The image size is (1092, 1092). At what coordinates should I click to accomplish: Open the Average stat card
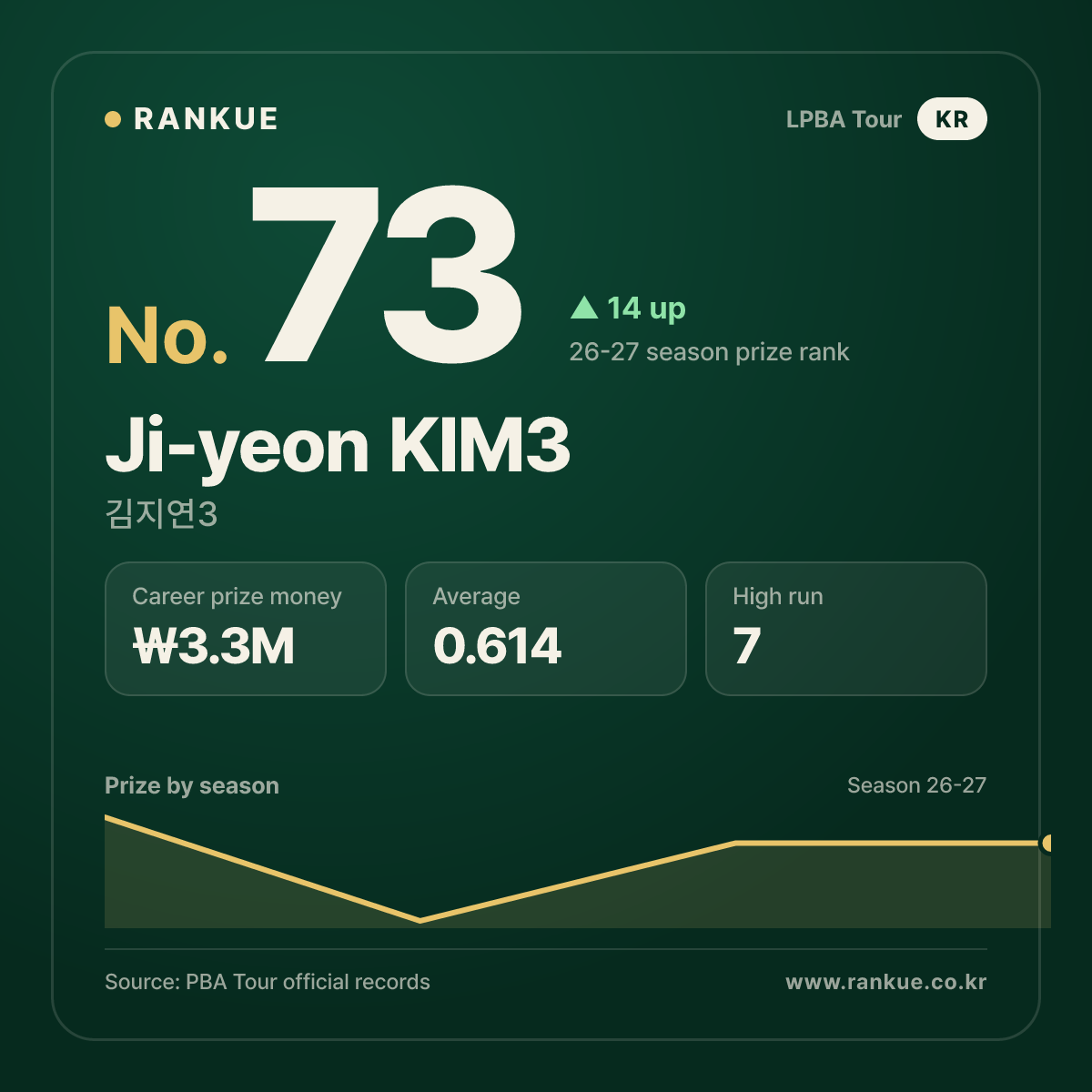(x=546, y=629)
